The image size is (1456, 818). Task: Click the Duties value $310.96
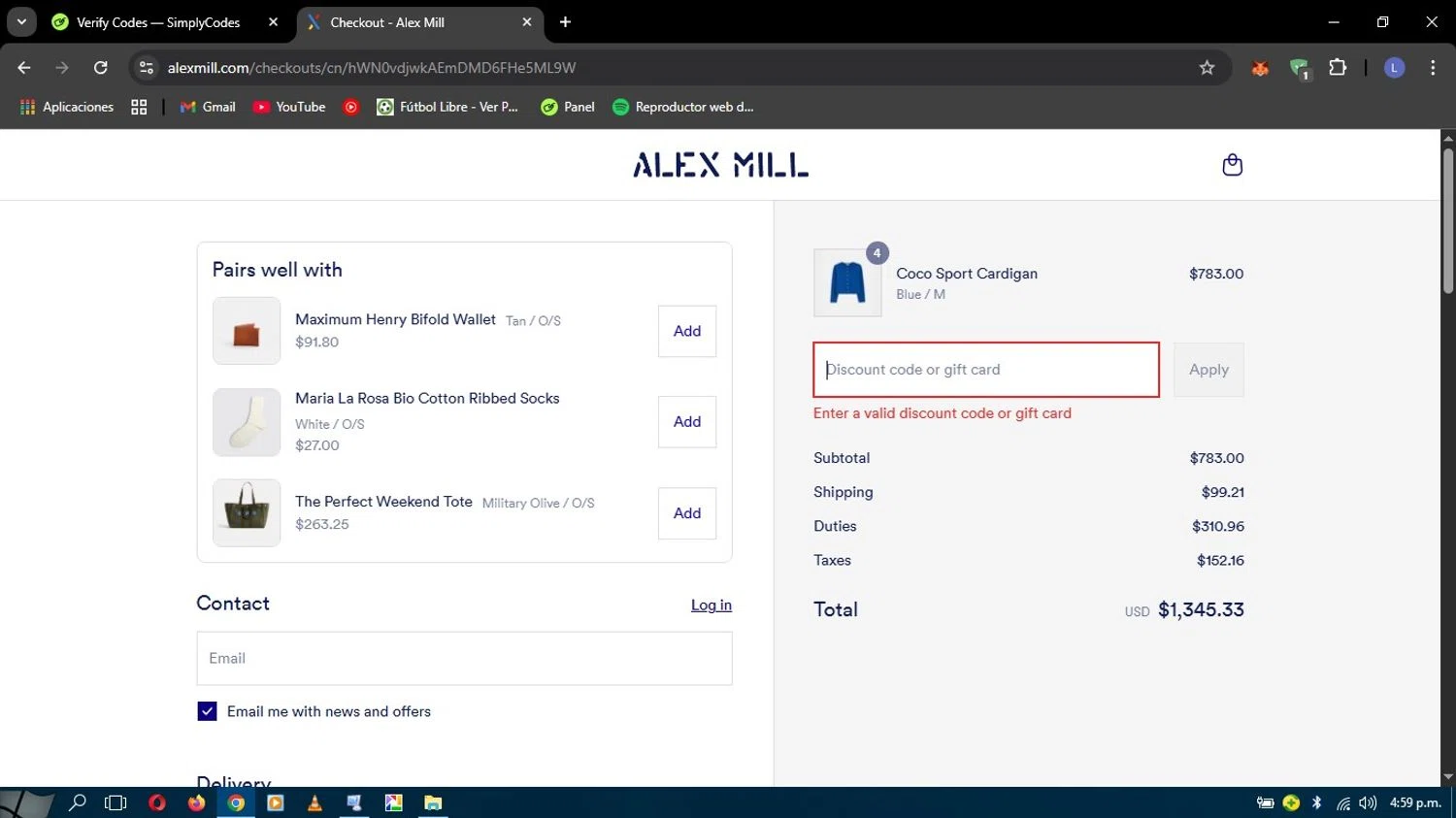[1218, 526]
